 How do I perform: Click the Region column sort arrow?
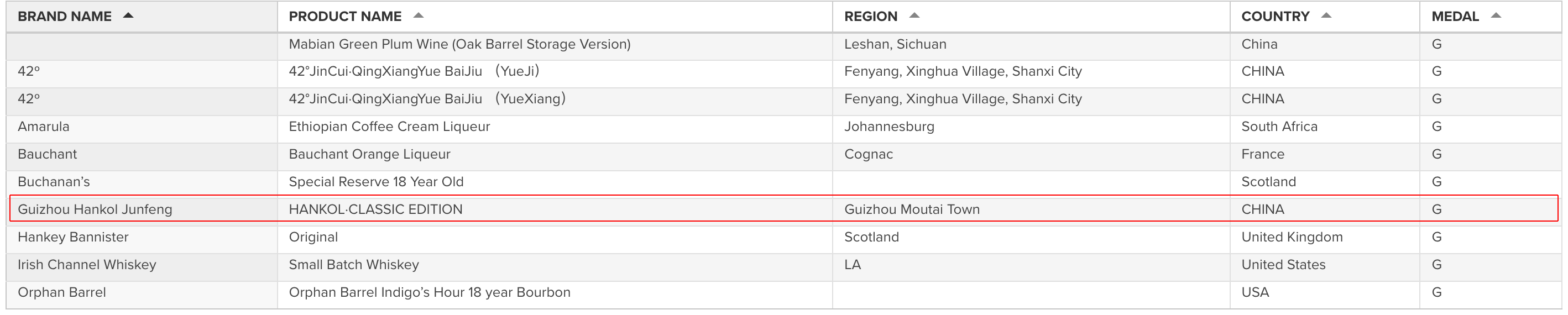(x=914, y=16)
